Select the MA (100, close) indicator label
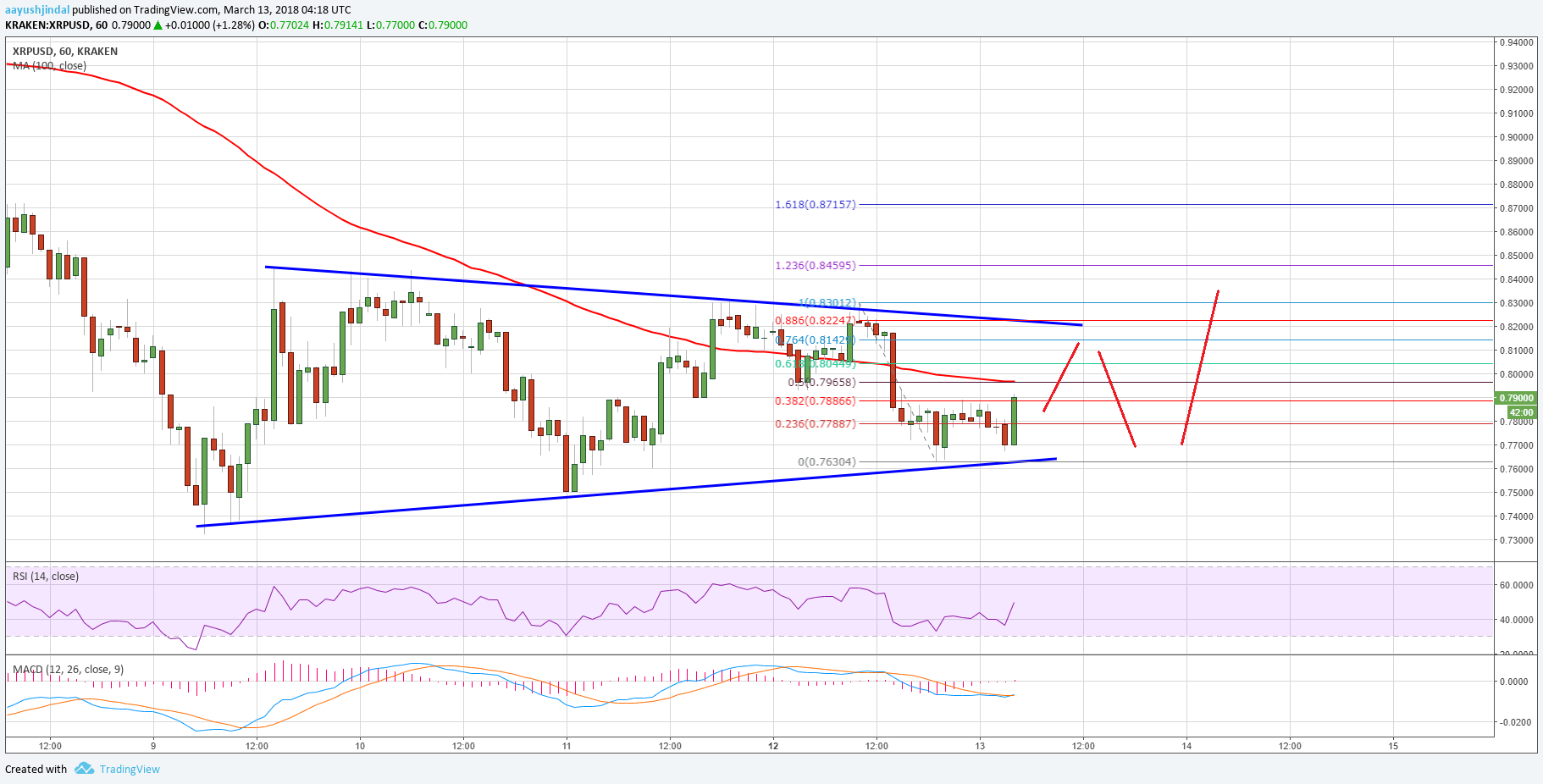 [x=49, y=66]
